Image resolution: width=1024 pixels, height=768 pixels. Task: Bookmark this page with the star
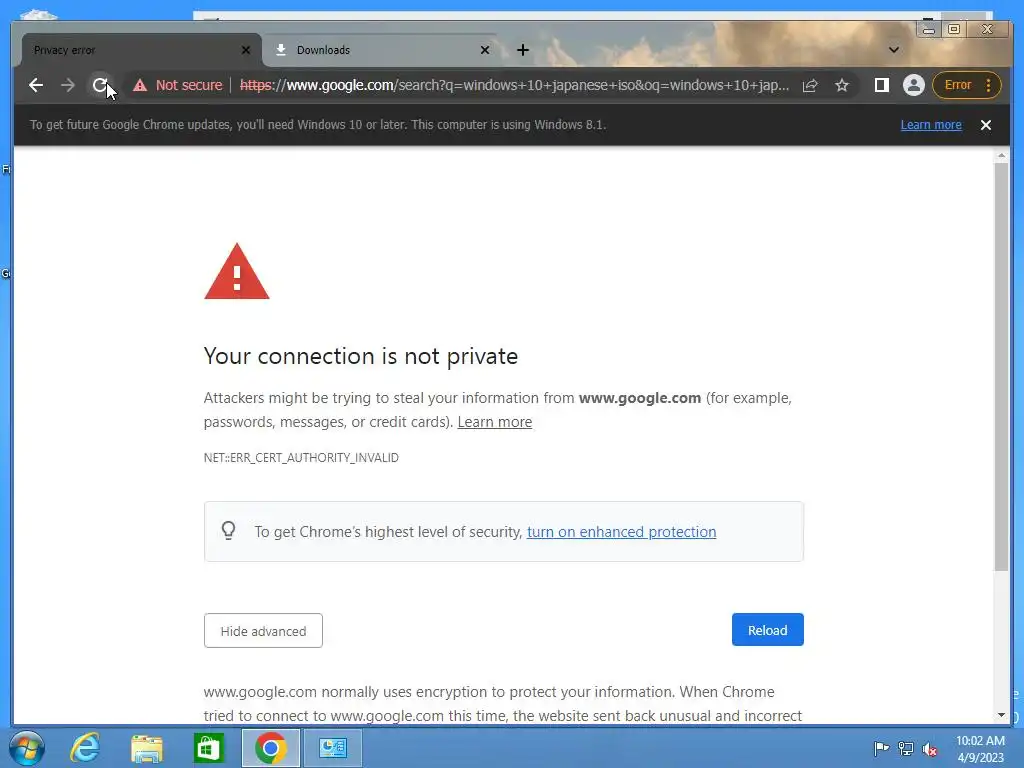tap(842, 85)
